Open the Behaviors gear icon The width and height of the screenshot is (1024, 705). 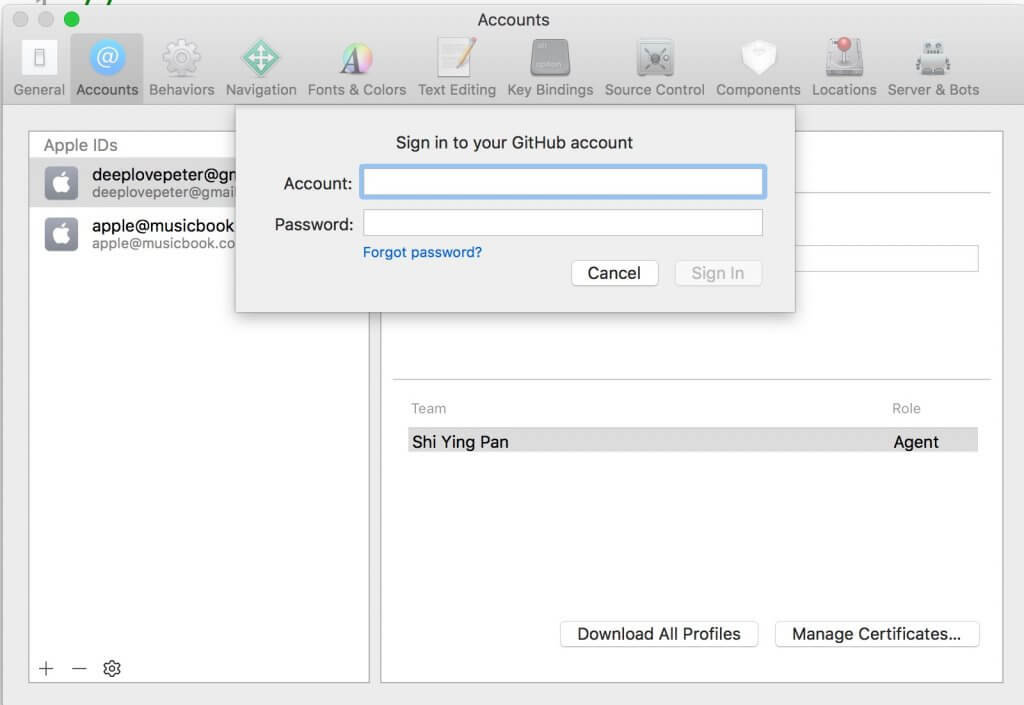(x=182, y=58)
